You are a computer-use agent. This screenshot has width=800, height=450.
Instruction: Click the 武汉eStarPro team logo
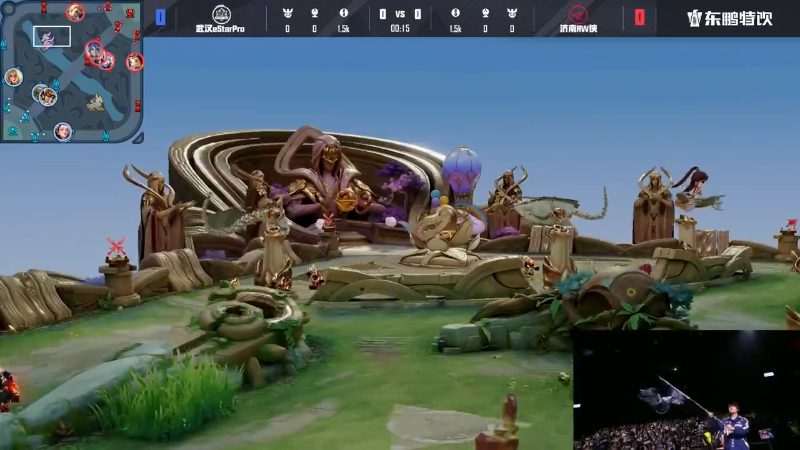221,14
